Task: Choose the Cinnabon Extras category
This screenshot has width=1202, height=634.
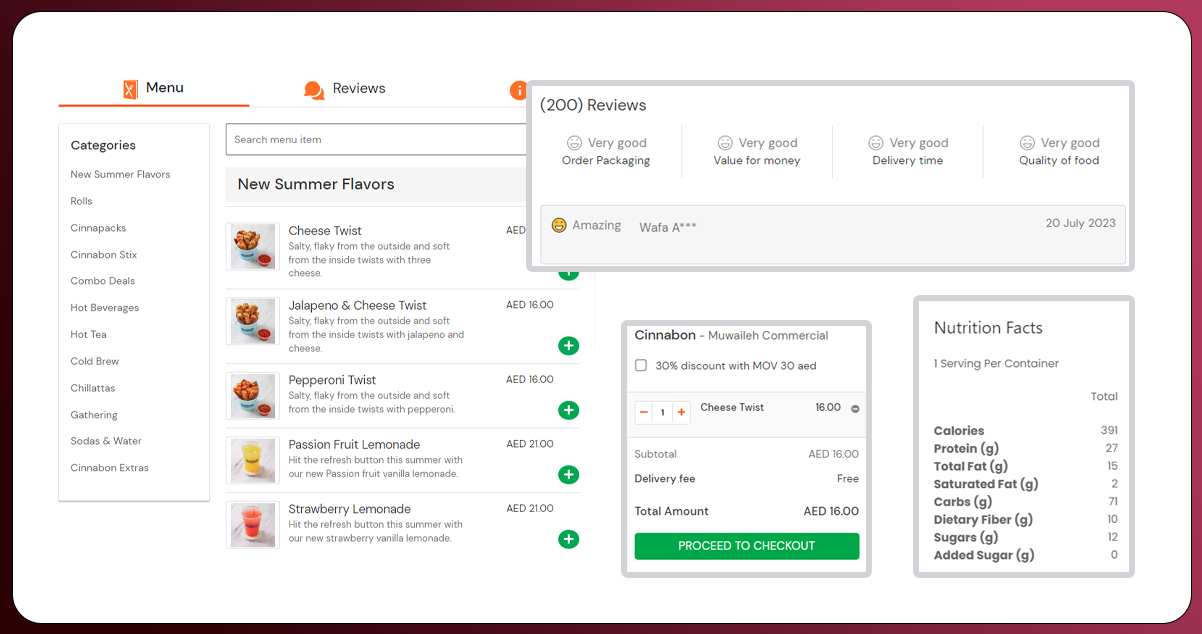Action: tap(109, 468)
